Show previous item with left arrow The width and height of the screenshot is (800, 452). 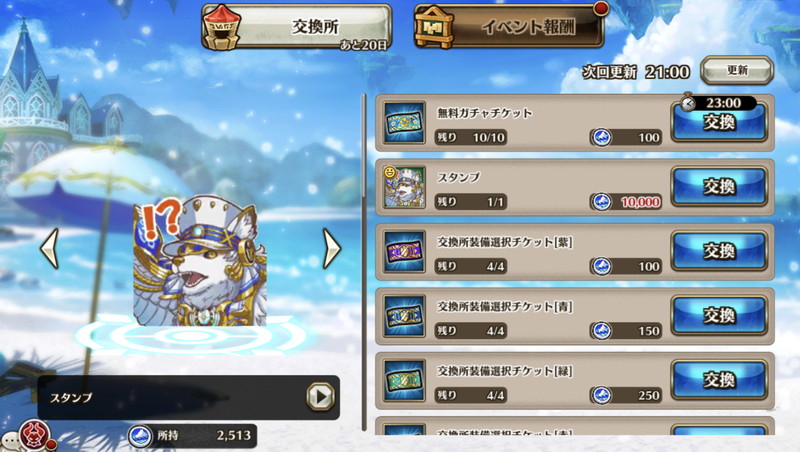[x=49, y=248]
